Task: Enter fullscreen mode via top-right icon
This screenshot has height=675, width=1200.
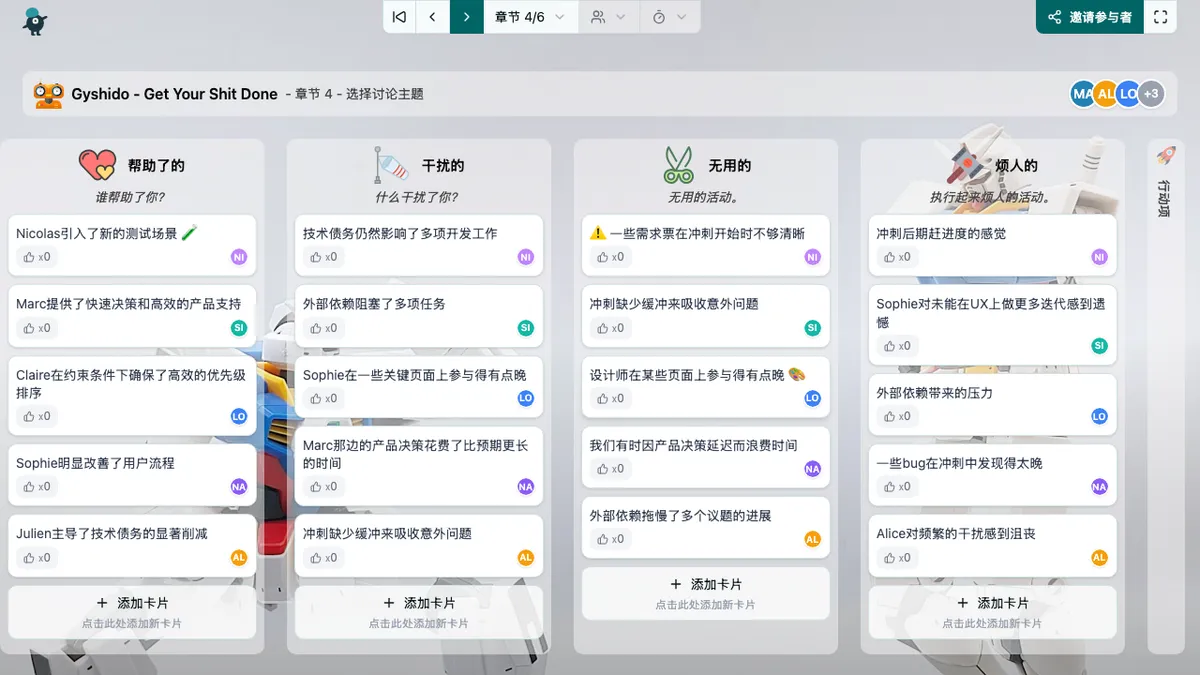Action: [x=1160, y=17]
